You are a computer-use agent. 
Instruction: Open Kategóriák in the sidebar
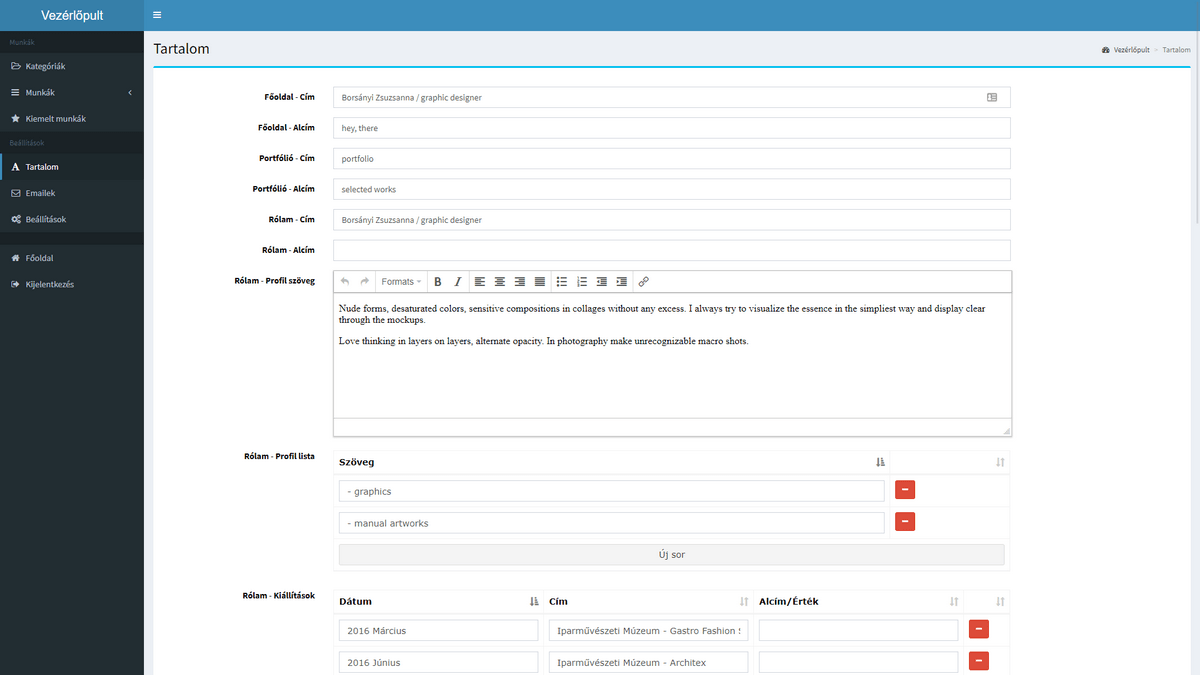(x=45, y=67)
